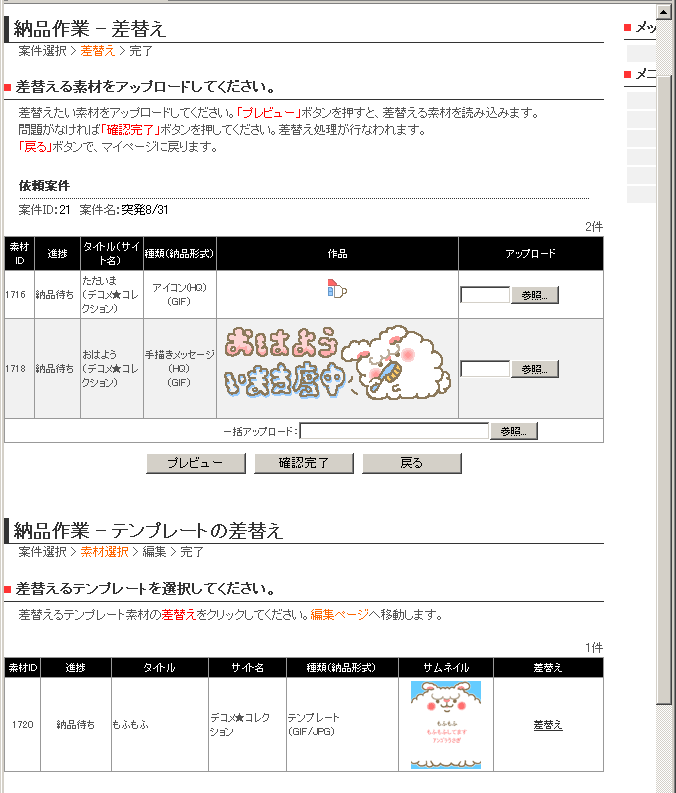This screenshot has width=676, height=793.
Task: Click the おはよう hand-drawn message image
Action: pos(337,369)
